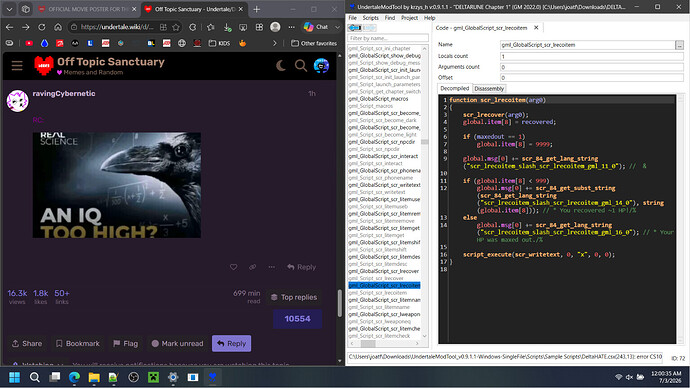Open the File menu in UndertaleModTool
Screen dimensions: 690x388
tap(352, 18)
